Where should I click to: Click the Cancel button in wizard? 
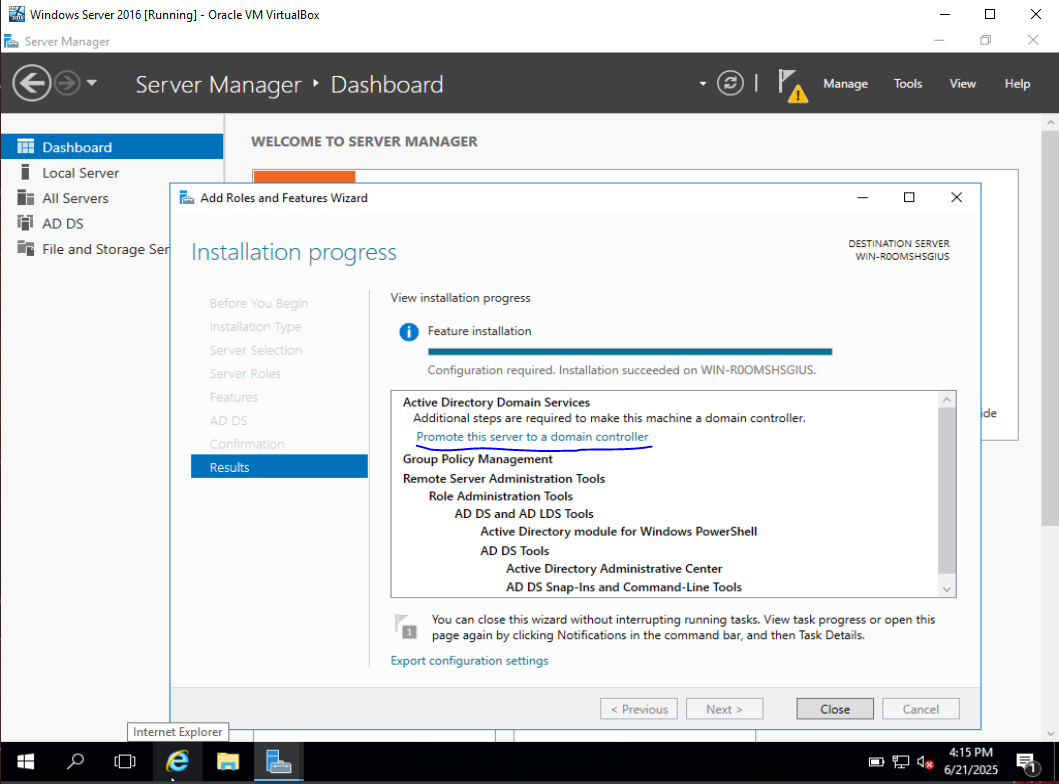click(921, 709)
